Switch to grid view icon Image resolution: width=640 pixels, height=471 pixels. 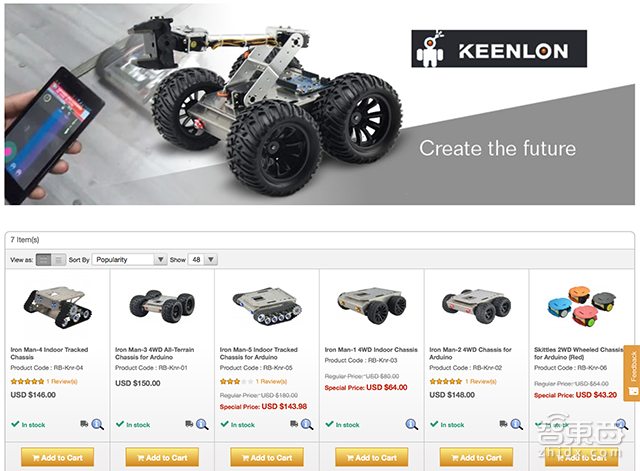coord(43,260)
